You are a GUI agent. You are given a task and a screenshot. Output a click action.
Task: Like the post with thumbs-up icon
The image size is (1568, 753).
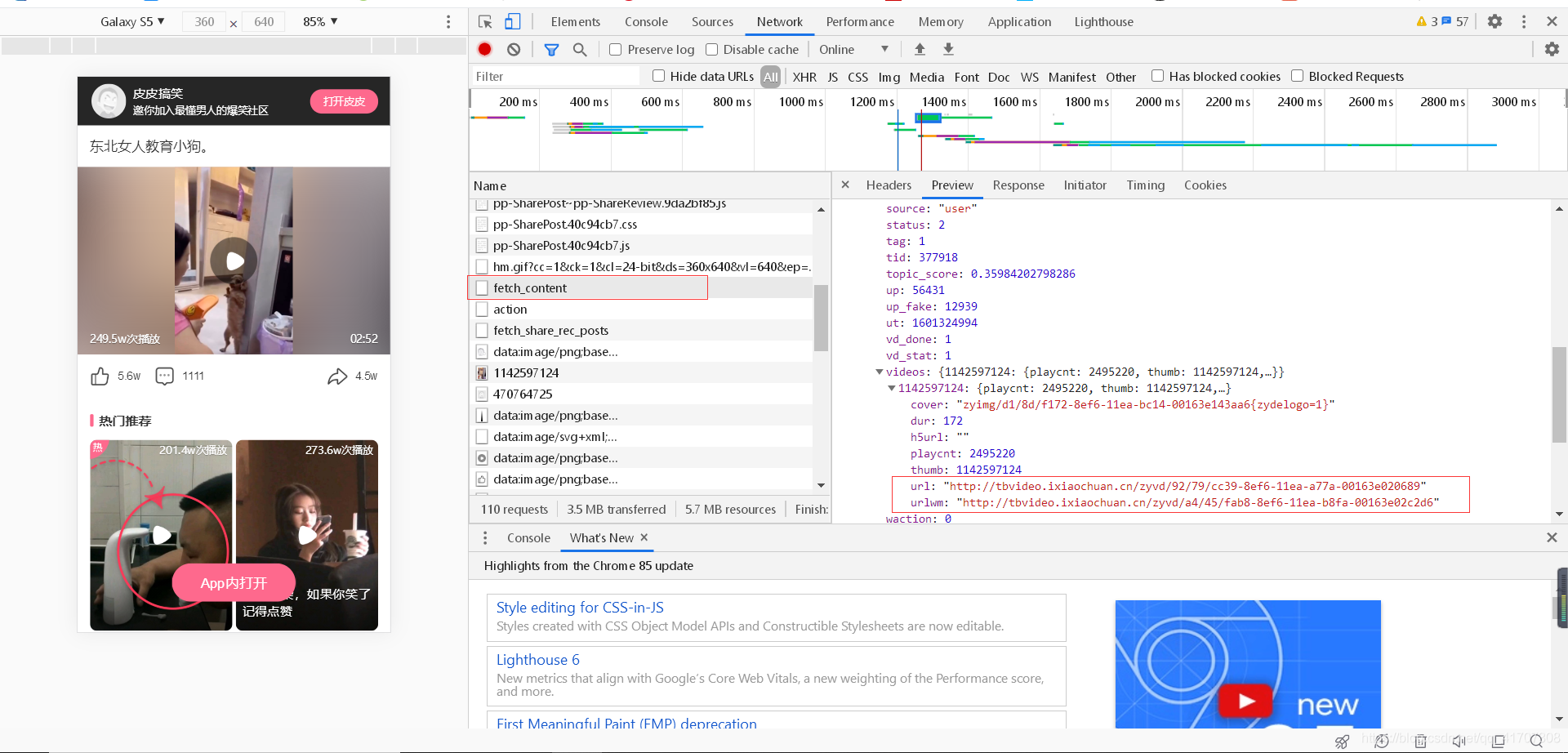click(100, 376)
